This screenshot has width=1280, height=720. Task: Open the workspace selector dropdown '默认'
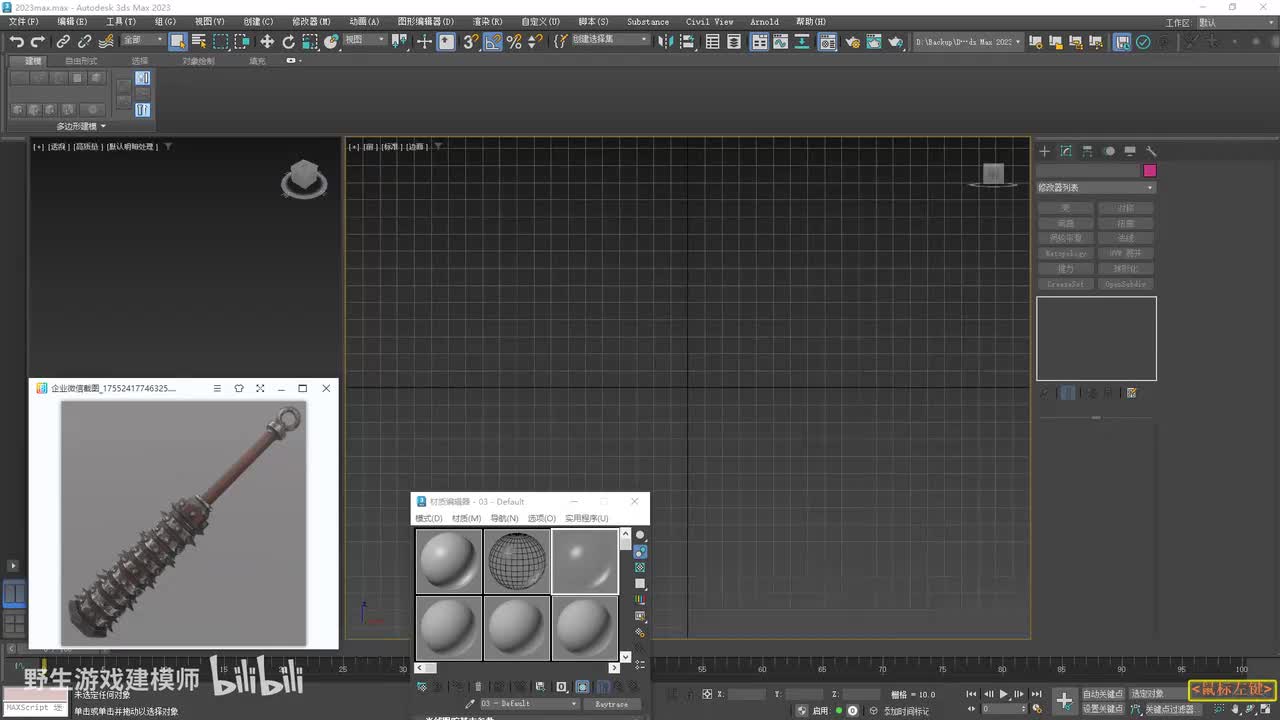[x=1237, y=22]
